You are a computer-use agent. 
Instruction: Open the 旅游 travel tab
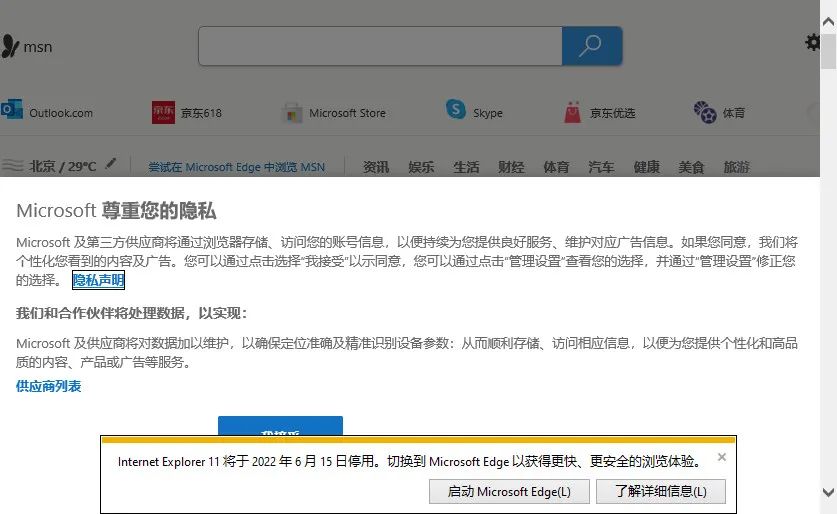pos(737,167)
